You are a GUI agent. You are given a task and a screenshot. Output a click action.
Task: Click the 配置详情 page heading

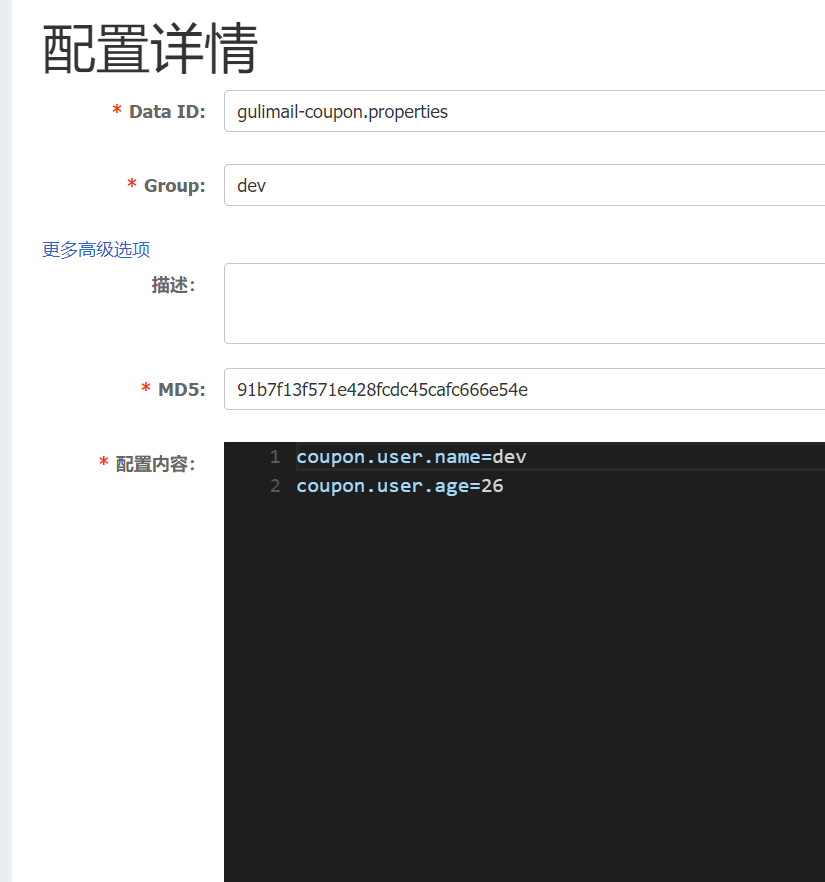(x=150, y=49)
